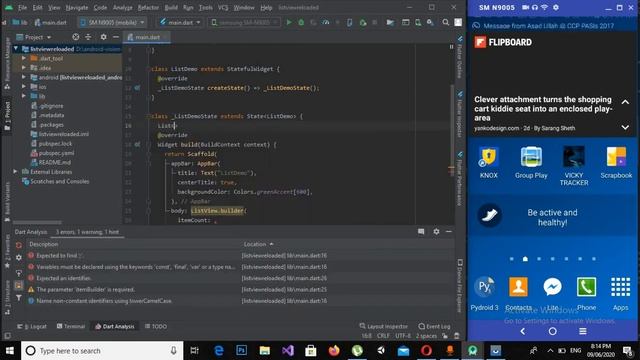Open Messenger Lite on the phone dock
The image size is (640, 360).
tap(552, 293)
